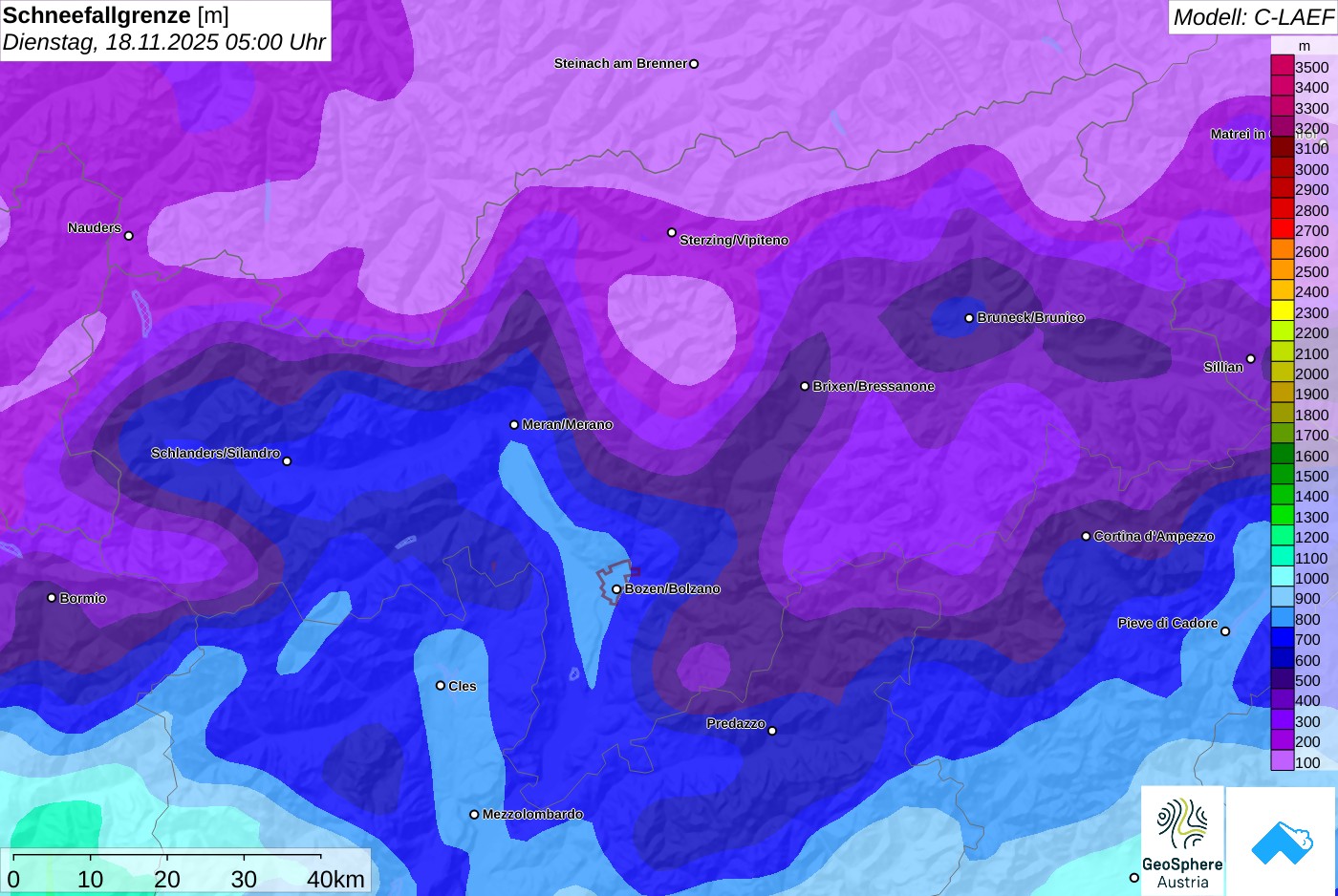Click the 400 legend value
The width and height of the screenshot is (1338, 896).
point(1307,701)
